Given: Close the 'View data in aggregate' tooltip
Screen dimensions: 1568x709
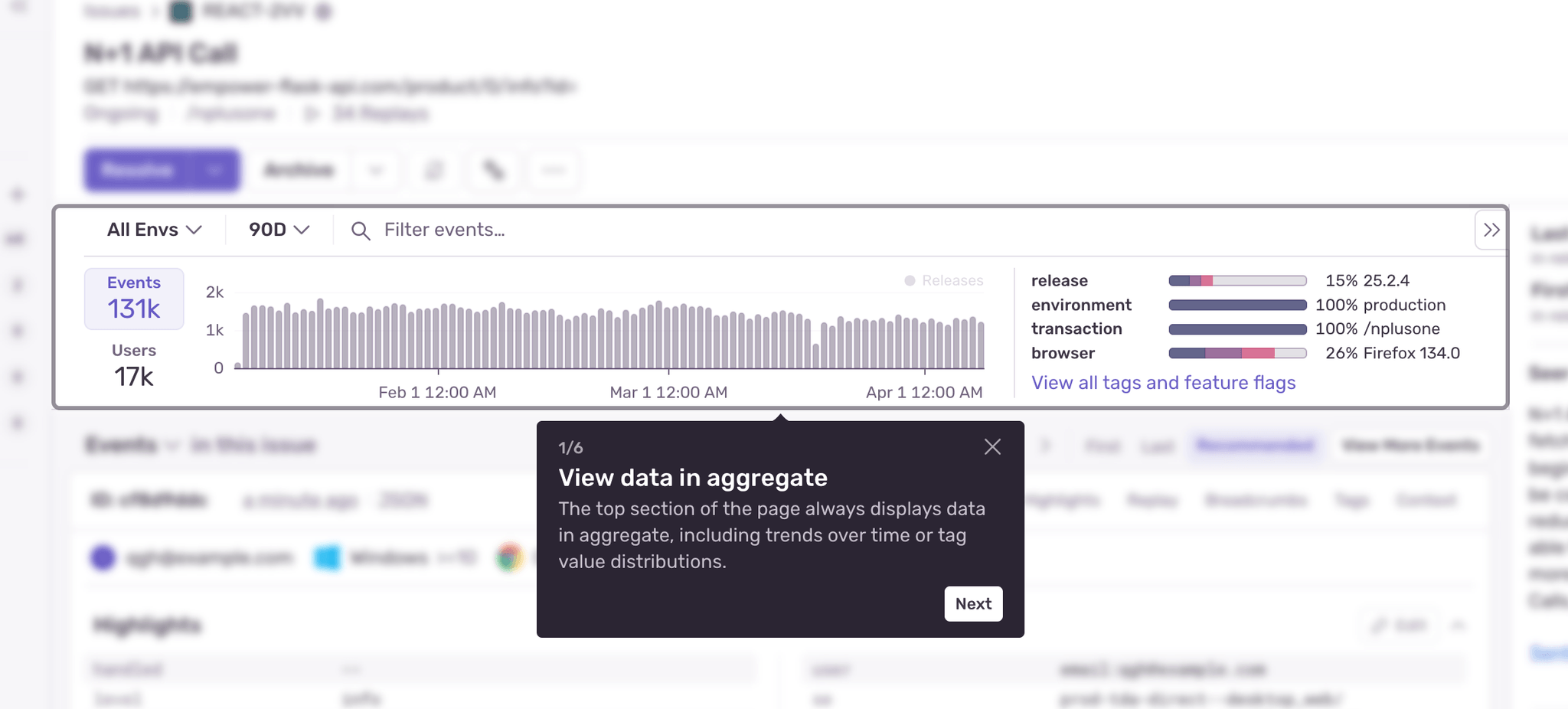Looking at the screenshot, I should tap(992, 447).
